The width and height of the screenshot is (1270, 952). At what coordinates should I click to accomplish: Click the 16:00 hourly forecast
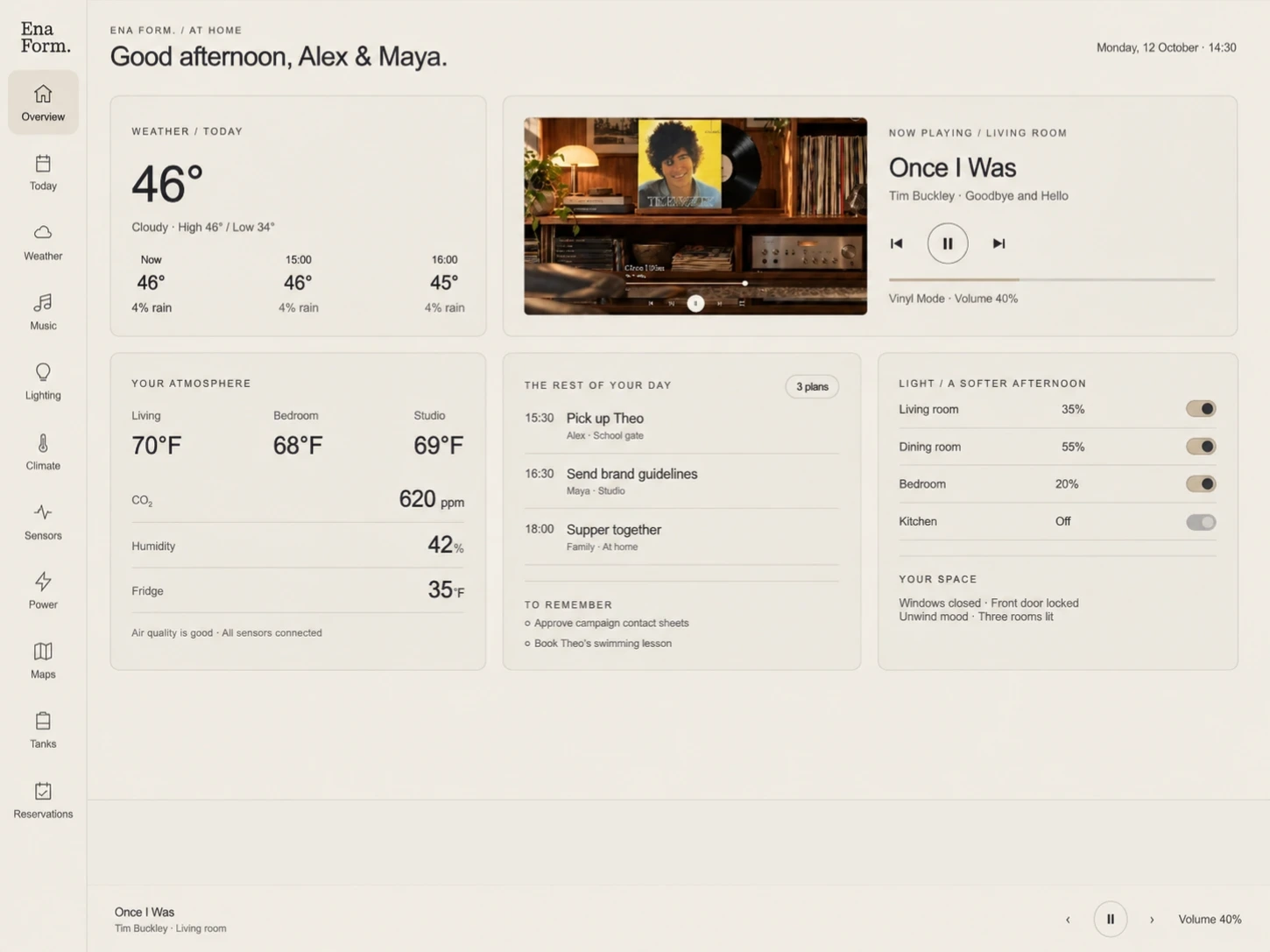[x=444, y=284]
